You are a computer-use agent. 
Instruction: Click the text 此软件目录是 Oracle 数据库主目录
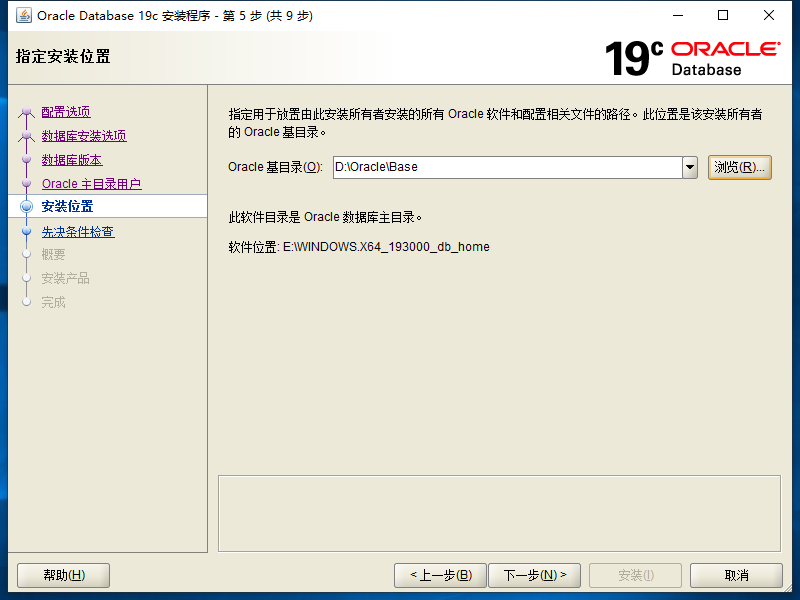tap(325, 217)
